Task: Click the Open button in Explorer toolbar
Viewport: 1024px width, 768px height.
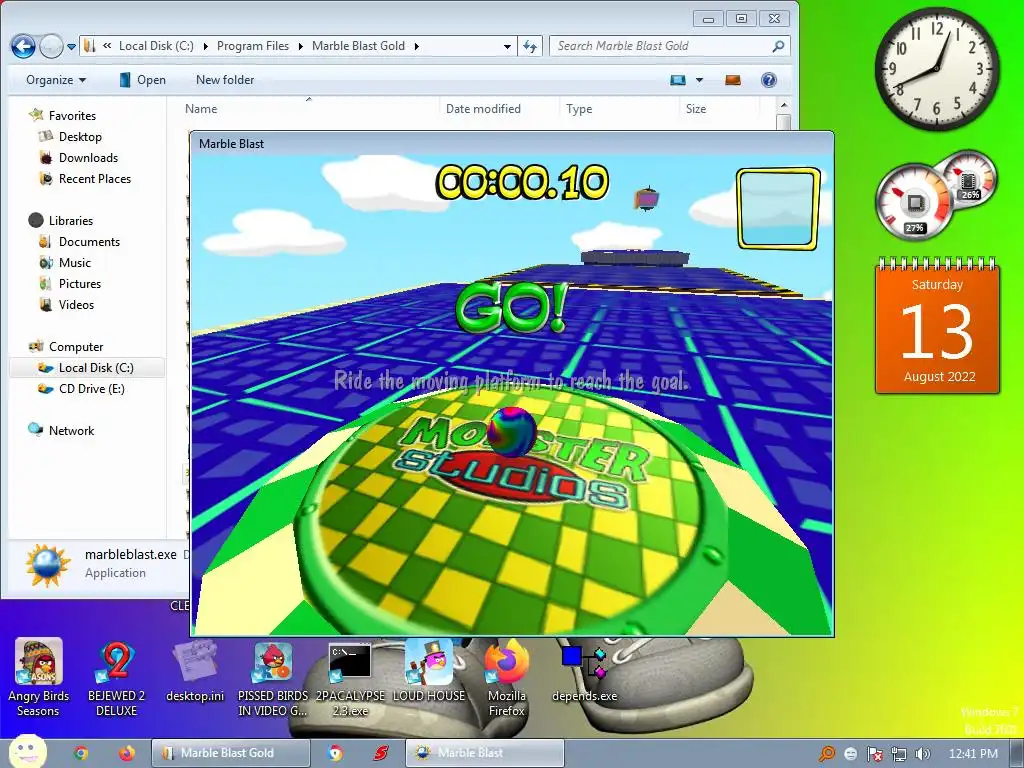Action: (x=142, y=80)
